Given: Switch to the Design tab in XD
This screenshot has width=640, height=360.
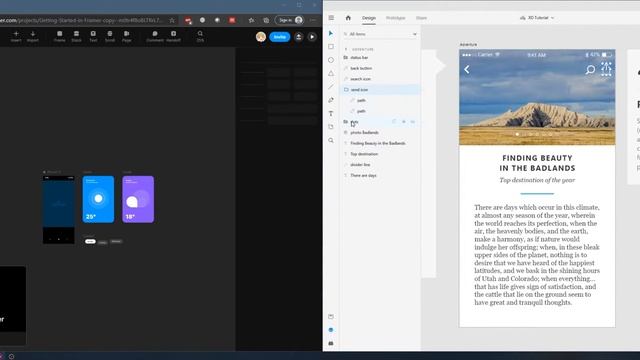Looking at the screenshot, I should coord(369,18).
